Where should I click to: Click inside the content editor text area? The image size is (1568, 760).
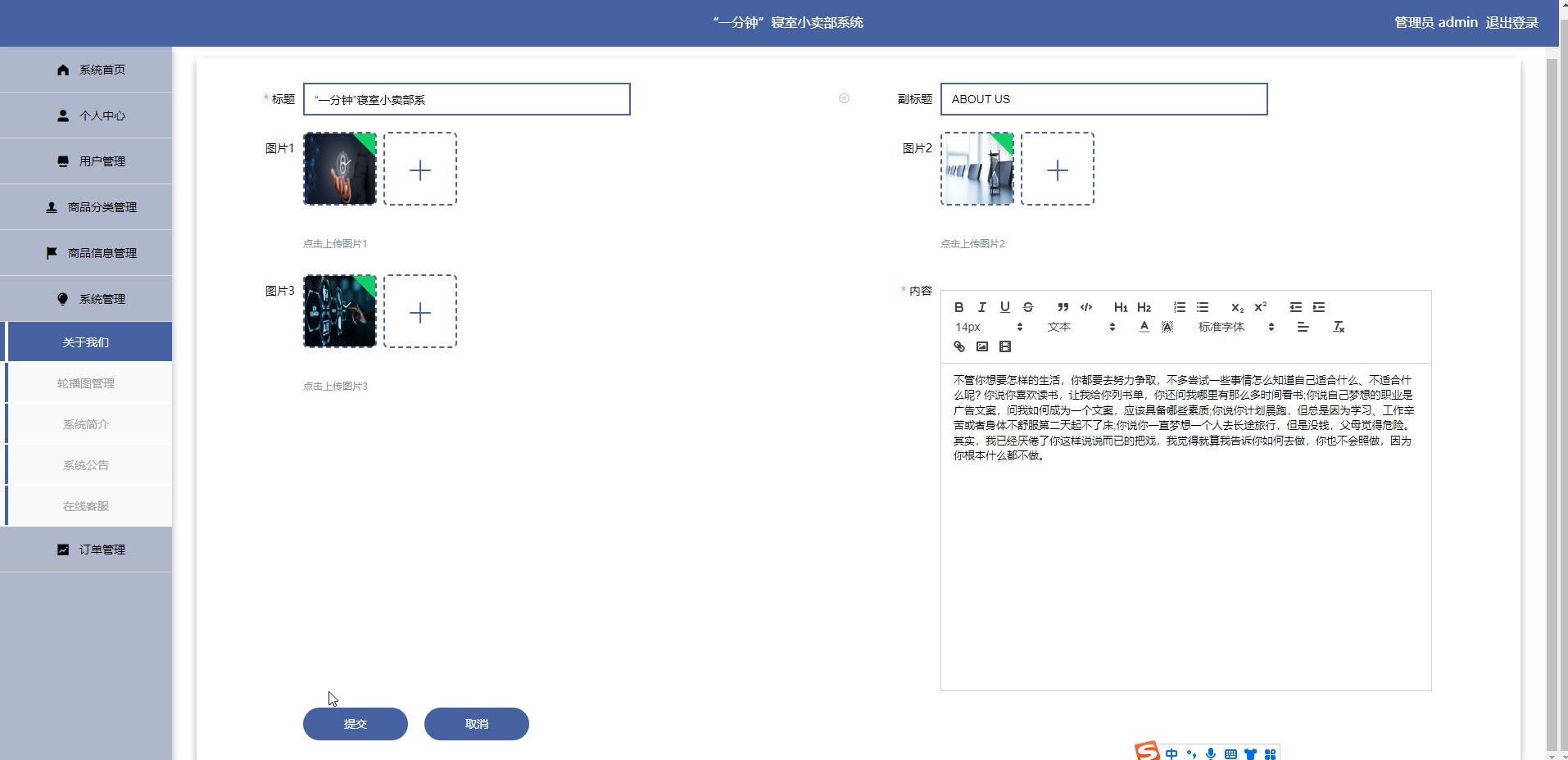tap(1186, 527)
